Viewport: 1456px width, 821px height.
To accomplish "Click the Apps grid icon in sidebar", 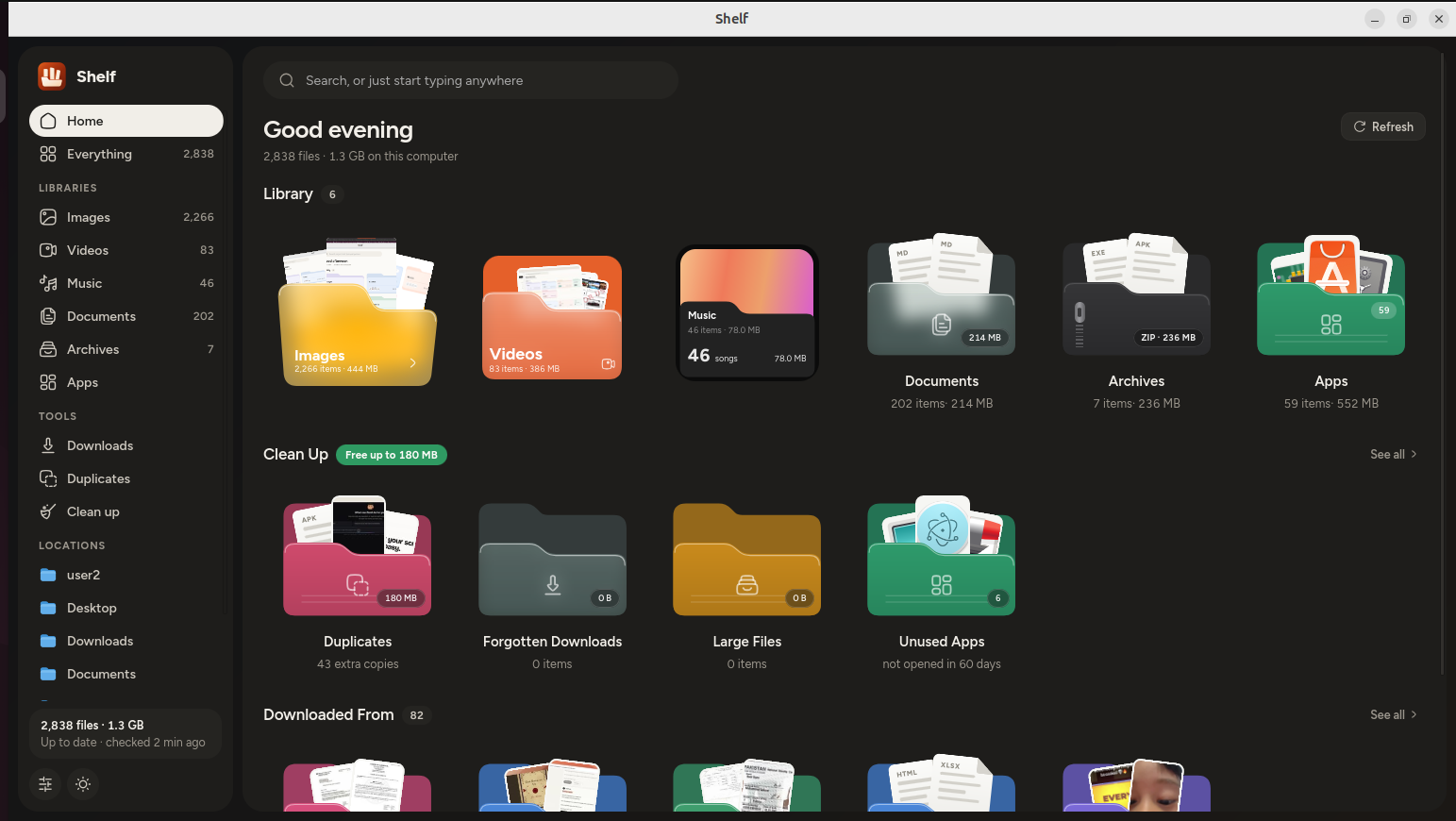I will [48, 382].
